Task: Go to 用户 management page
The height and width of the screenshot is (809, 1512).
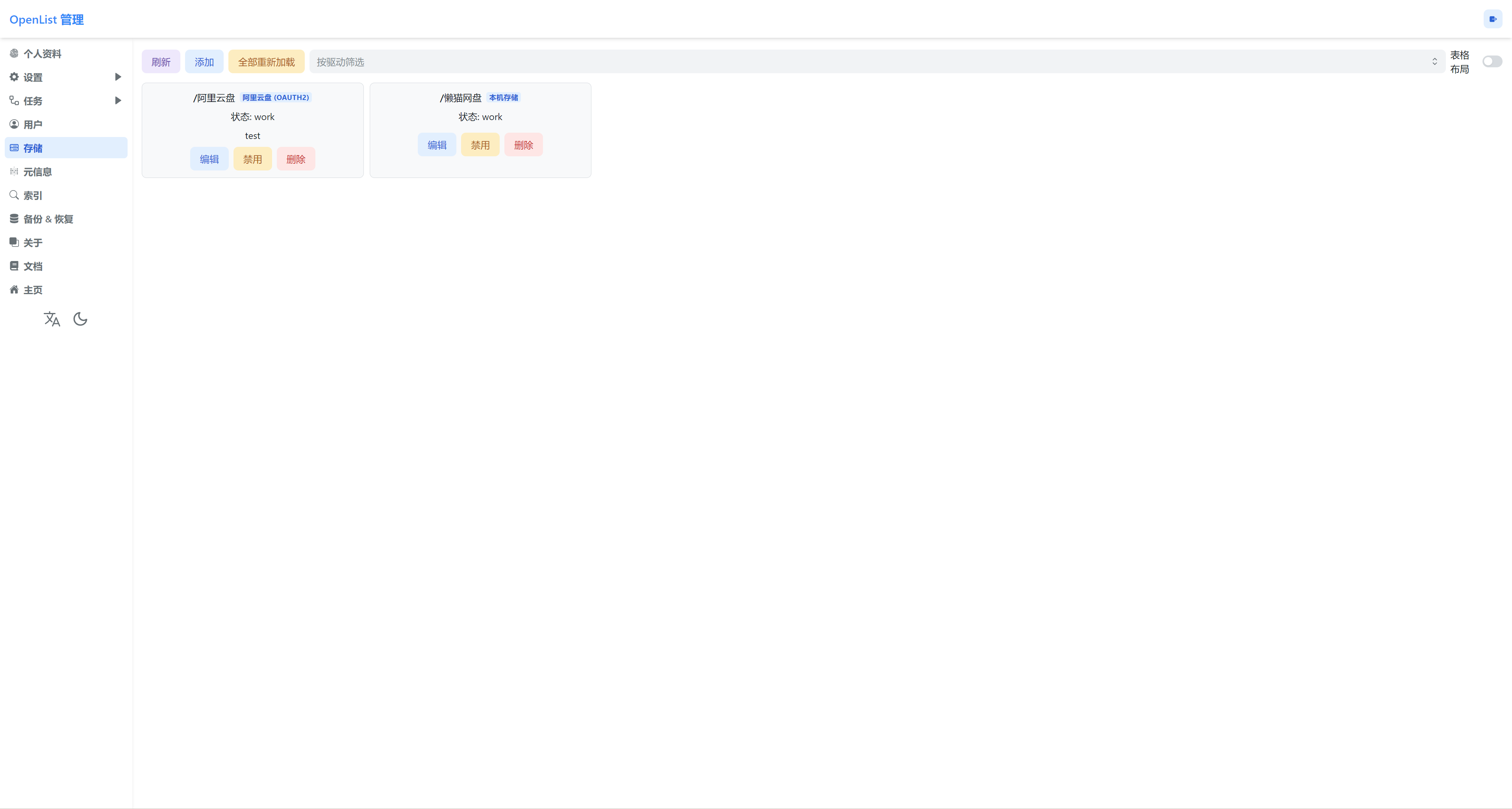Action: click(x=66, y=124)
